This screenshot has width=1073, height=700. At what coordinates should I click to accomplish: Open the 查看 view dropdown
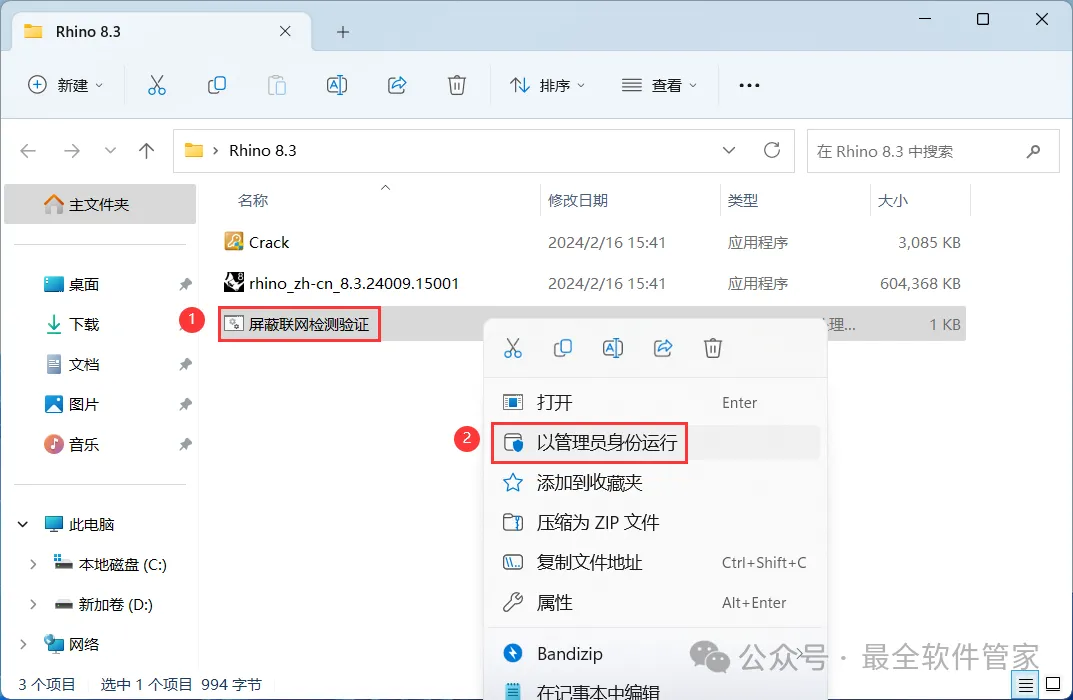click(659, 85)
